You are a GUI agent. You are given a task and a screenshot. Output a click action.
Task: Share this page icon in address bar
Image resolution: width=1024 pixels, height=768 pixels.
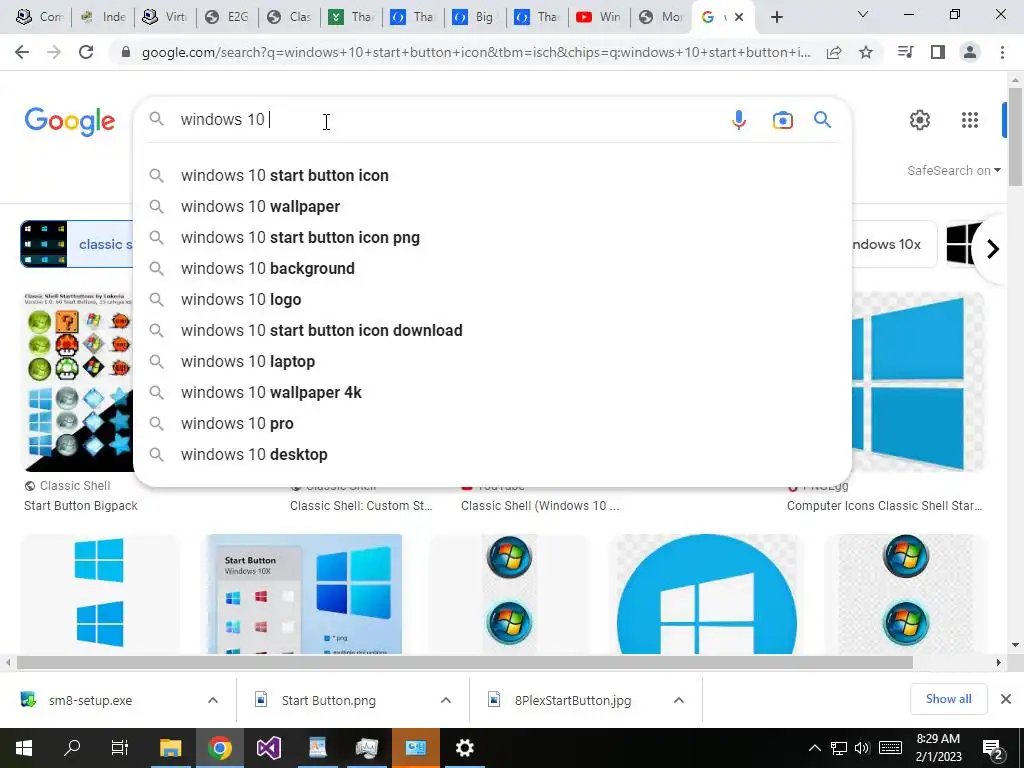(834, 52)
